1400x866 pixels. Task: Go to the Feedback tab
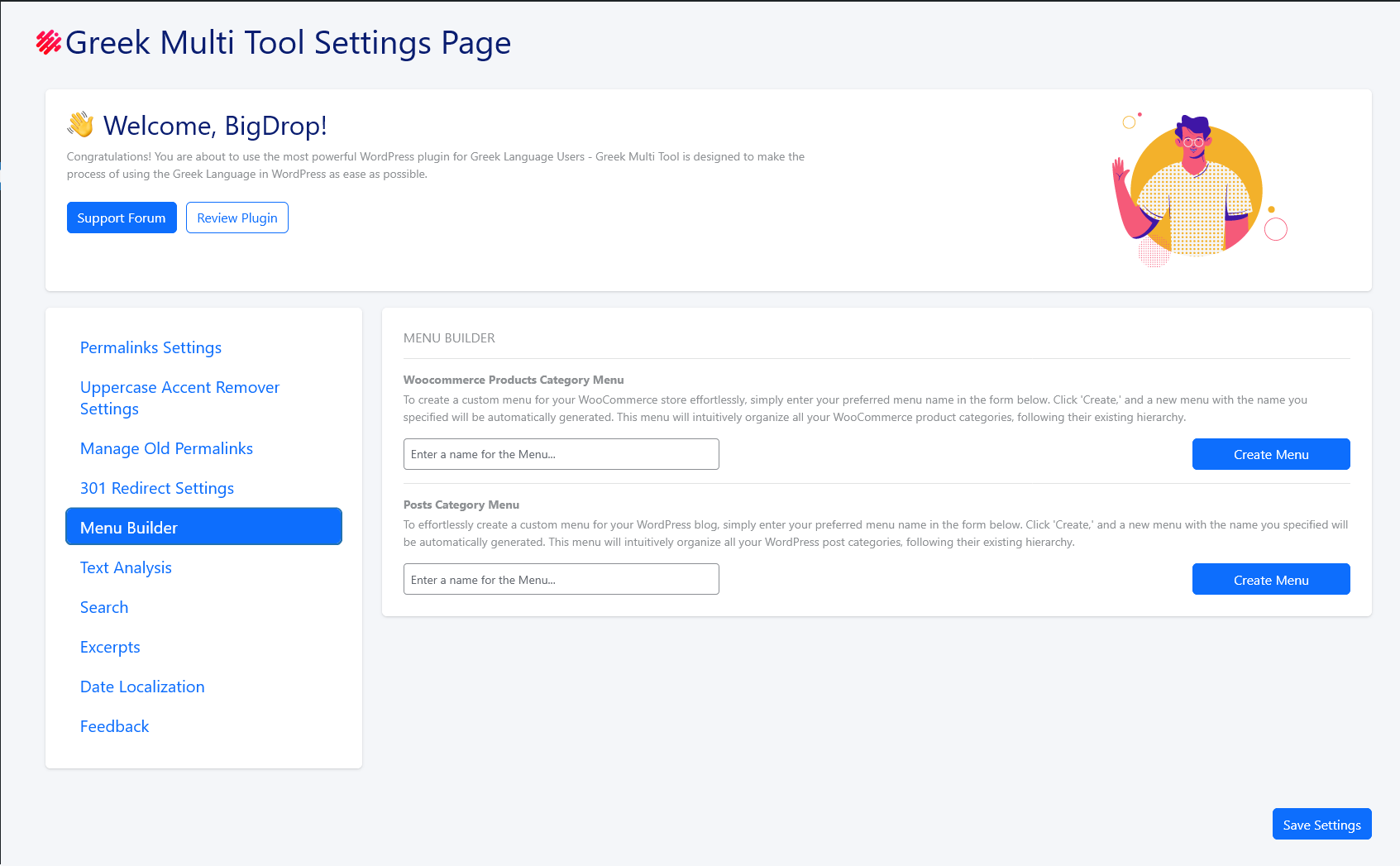tap(114, 726)
